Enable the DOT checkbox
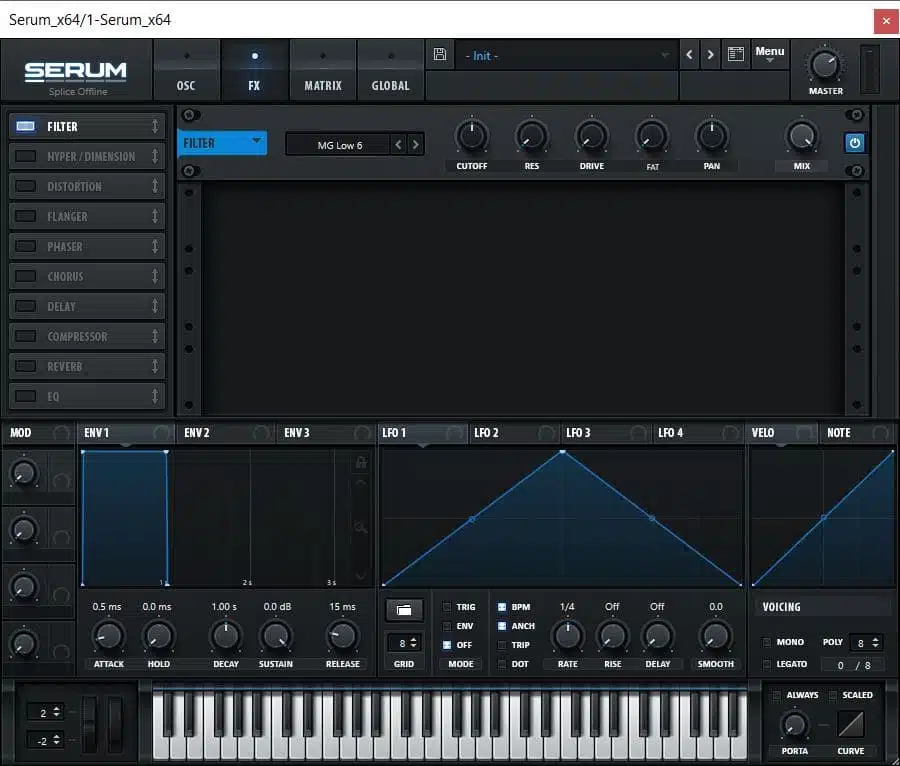The width and height of the screenshot is (900, 766). click(502, 664)
